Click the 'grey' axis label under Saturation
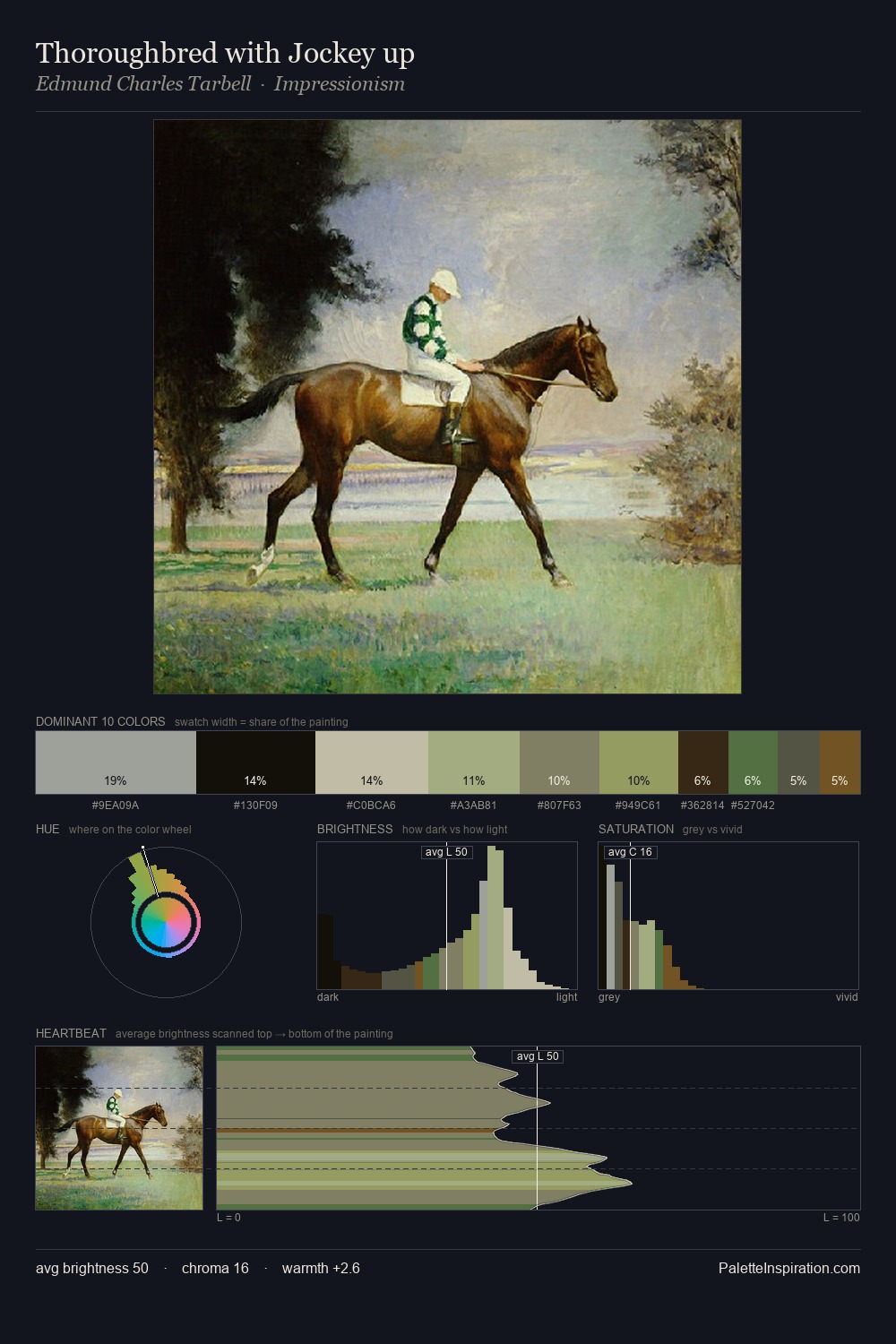Image resolution: width=896 pixels, height=1344 pixels. pyautogui.click(x=609, y=997)
